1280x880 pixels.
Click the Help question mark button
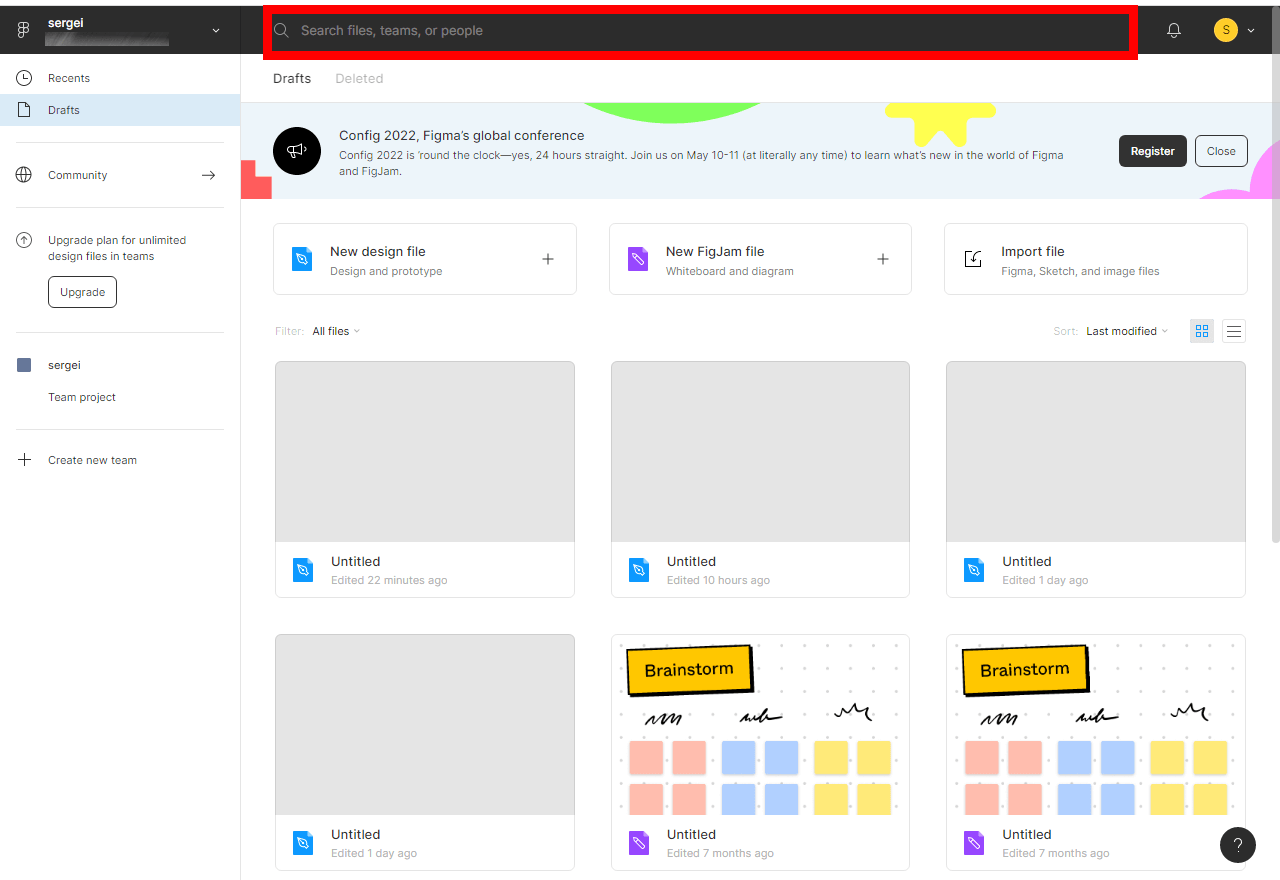point(1238,844)
